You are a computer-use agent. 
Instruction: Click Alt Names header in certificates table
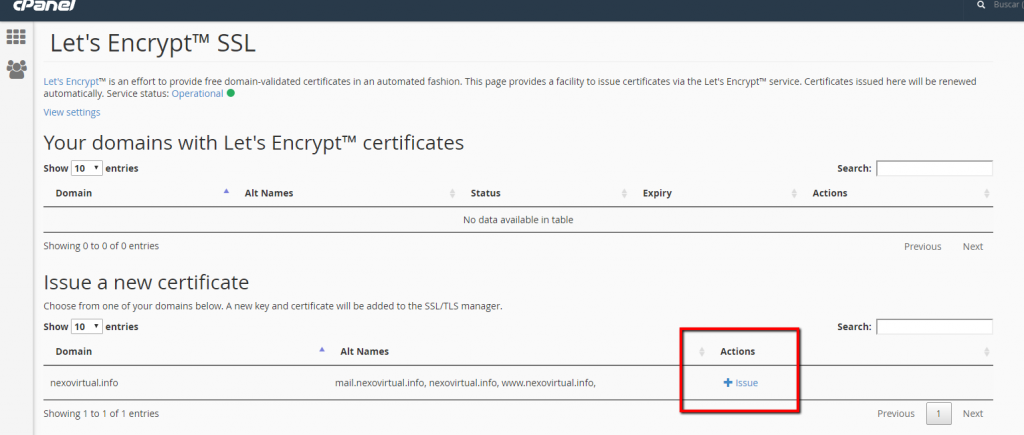tap(268, 193)
